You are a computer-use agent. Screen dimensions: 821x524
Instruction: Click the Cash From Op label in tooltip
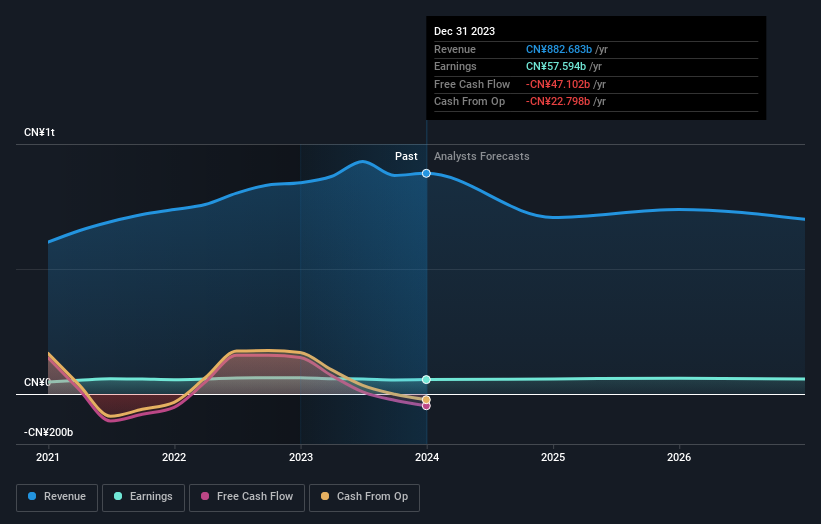click(470, 102)
